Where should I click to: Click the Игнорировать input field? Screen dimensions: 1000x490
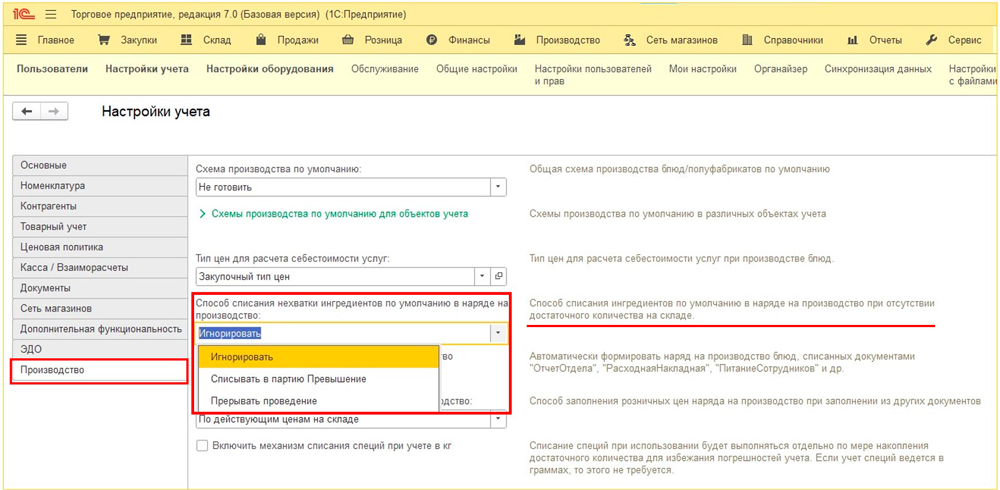tap(340, 333)
